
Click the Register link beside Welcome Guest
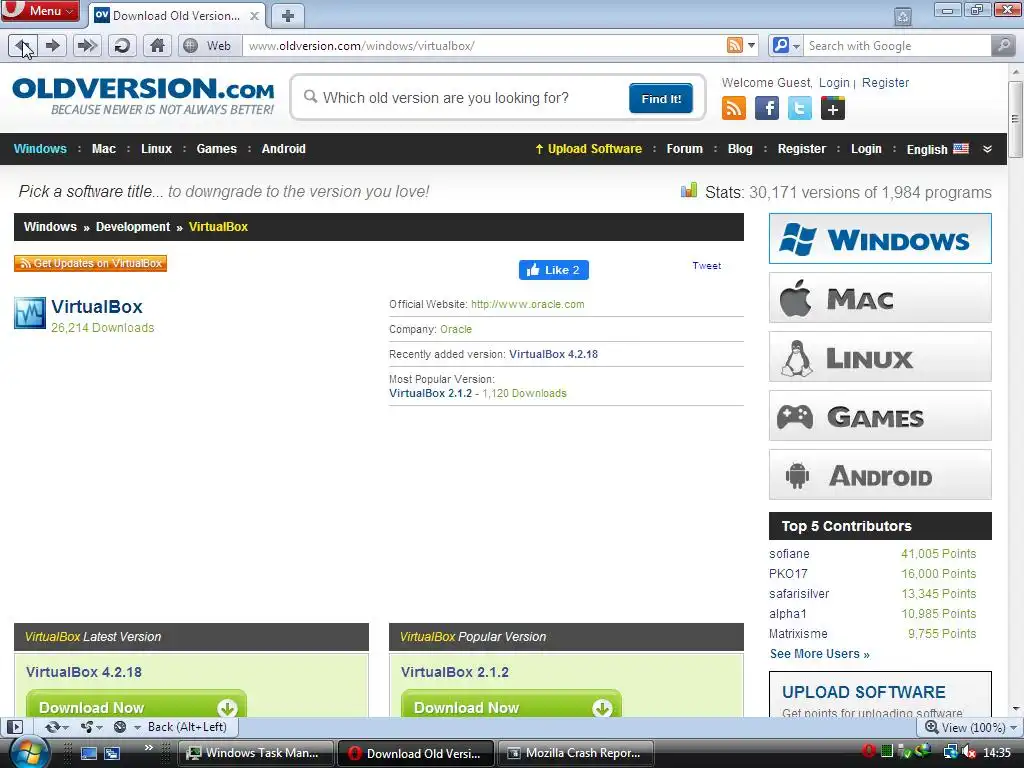(885, 83)
